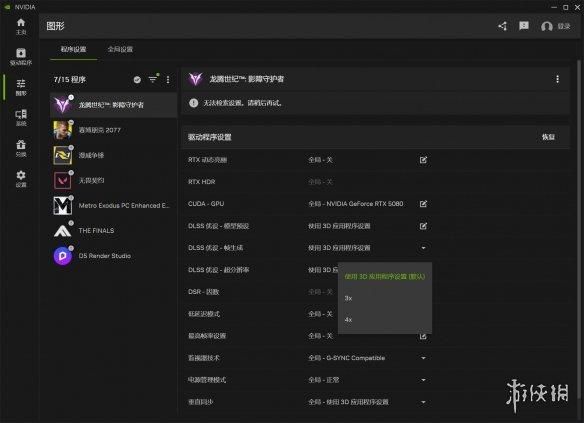Viewport: 584px width, 423px height.
Task: Select the 赛博朋克 2077 program
Action: (114, 130)
